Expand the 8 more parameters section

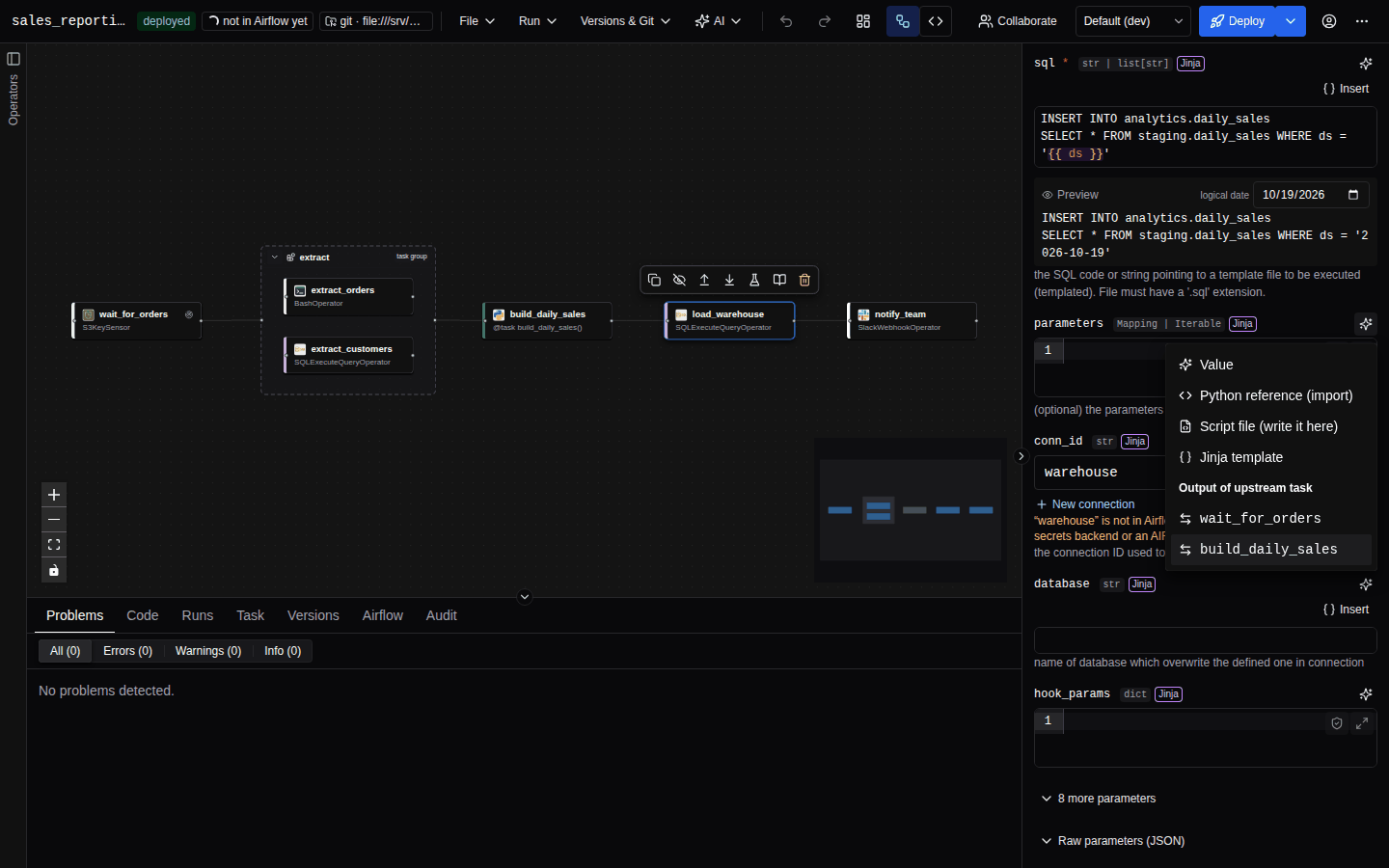click(x=1099, y=799)
